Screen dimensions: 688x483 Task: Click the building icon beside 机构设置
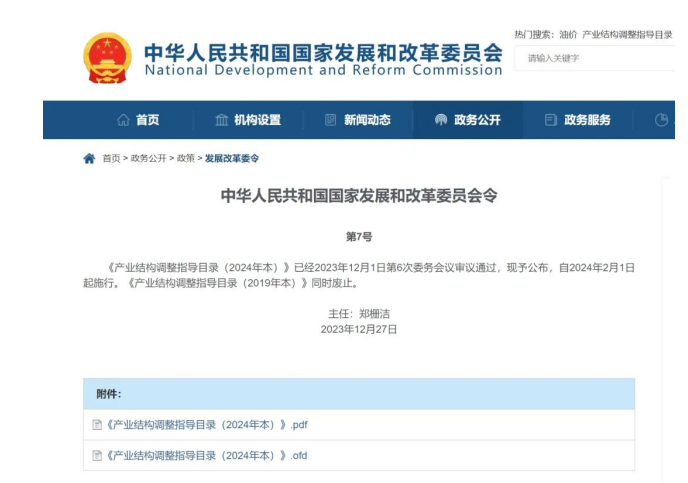pyautogui.click(x=222, y=120)
